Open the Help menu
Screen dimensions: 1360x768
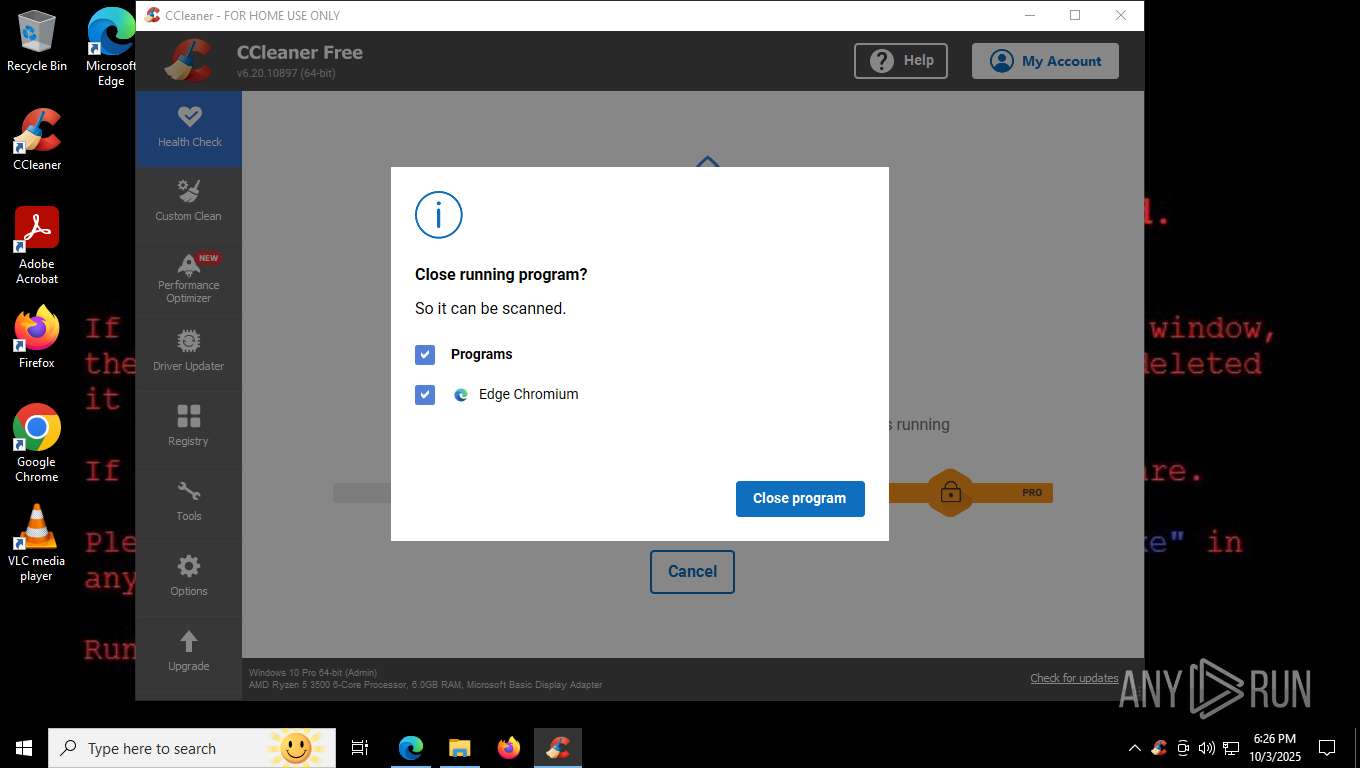[x=901, y=61]
